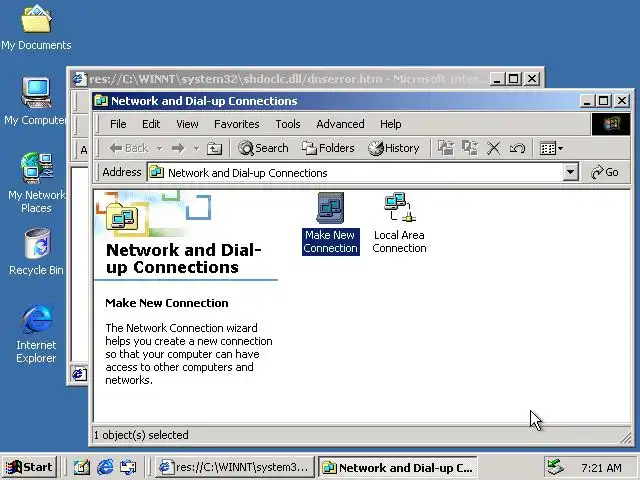Open the Favorites menu
Screen dimensions: 640x480
tap(237, 124)
